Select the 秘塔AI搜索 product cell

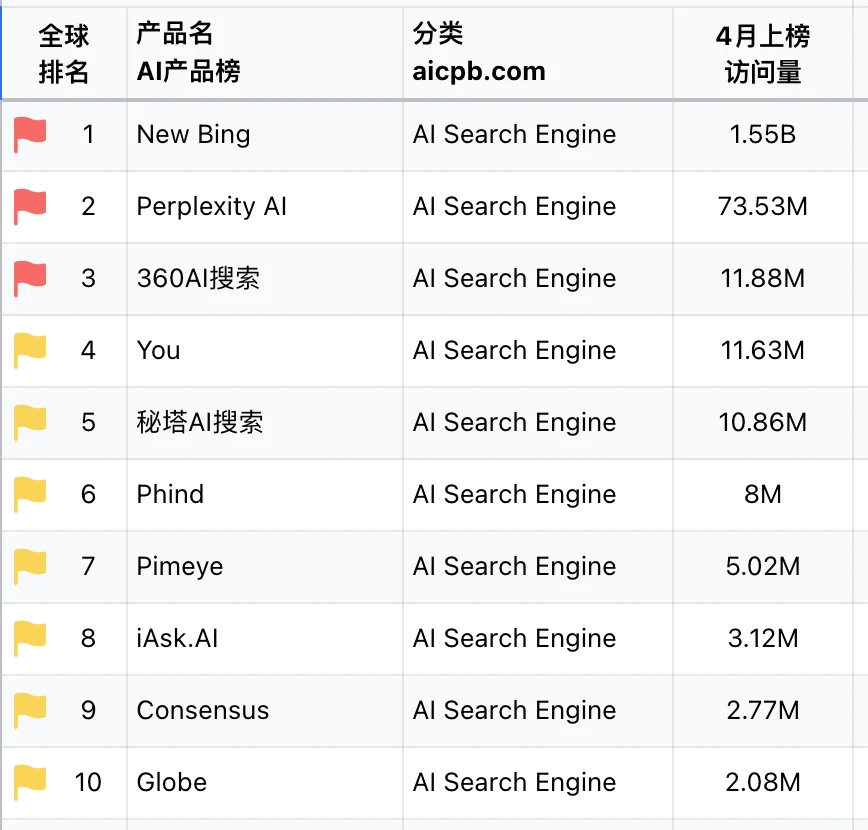200,423
